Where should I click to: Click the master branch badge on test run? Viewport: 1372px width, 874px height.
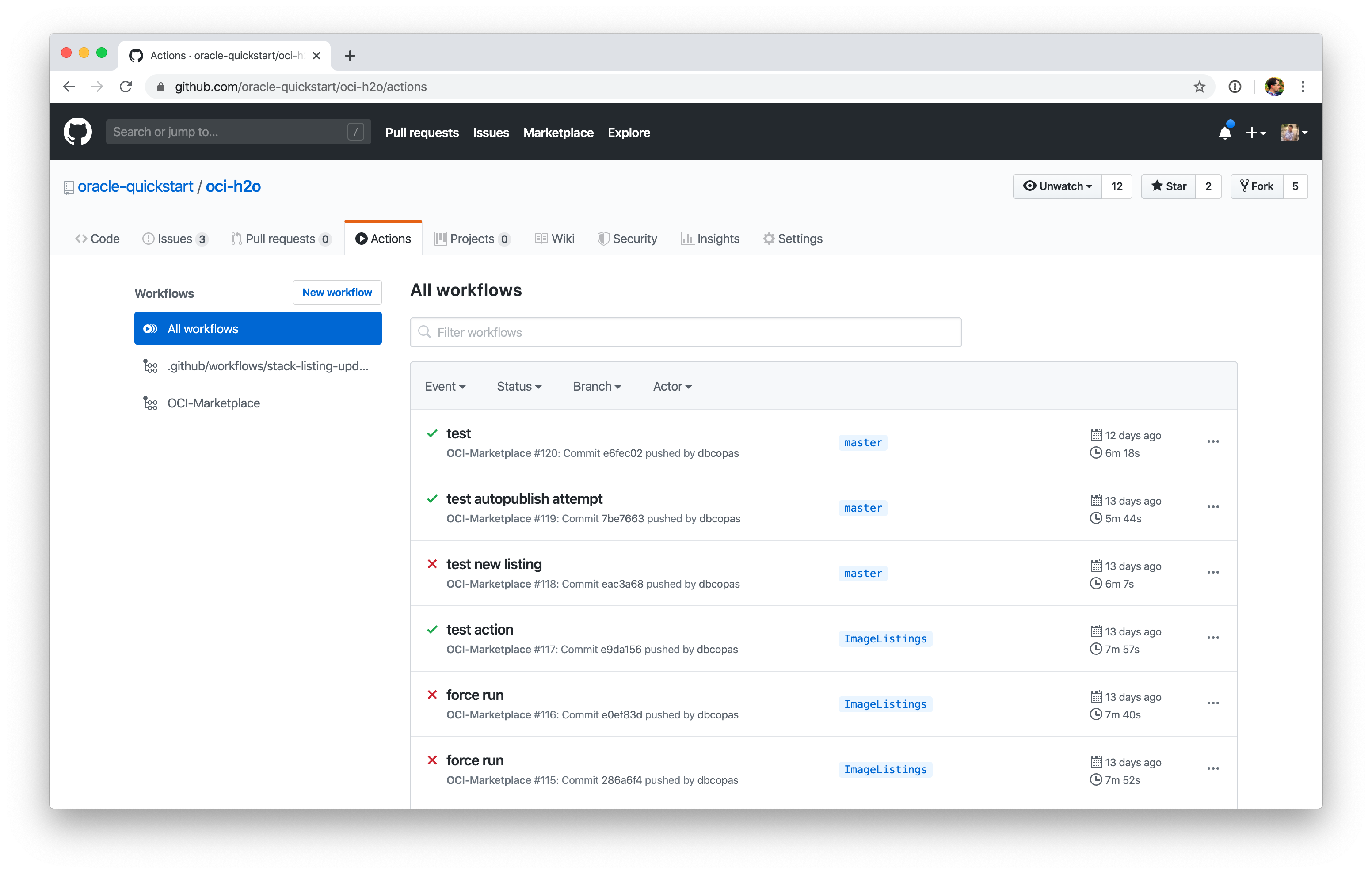tap(862, 443)
